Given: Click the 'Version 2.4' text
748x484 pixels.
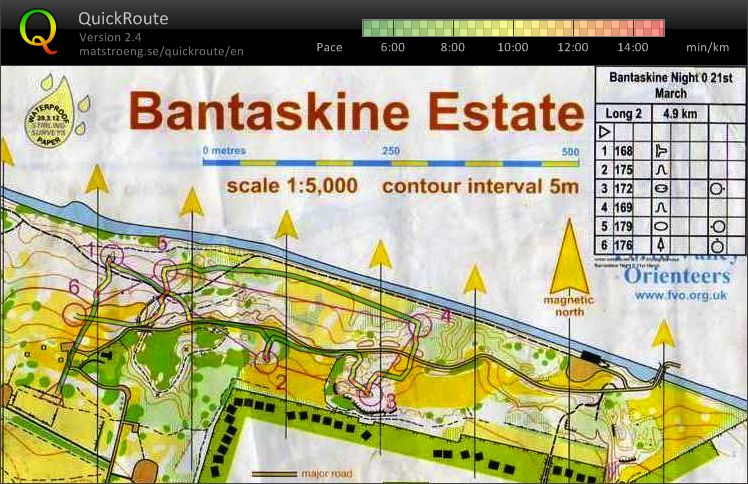Looking at the screenshot, I should point(110,37).
